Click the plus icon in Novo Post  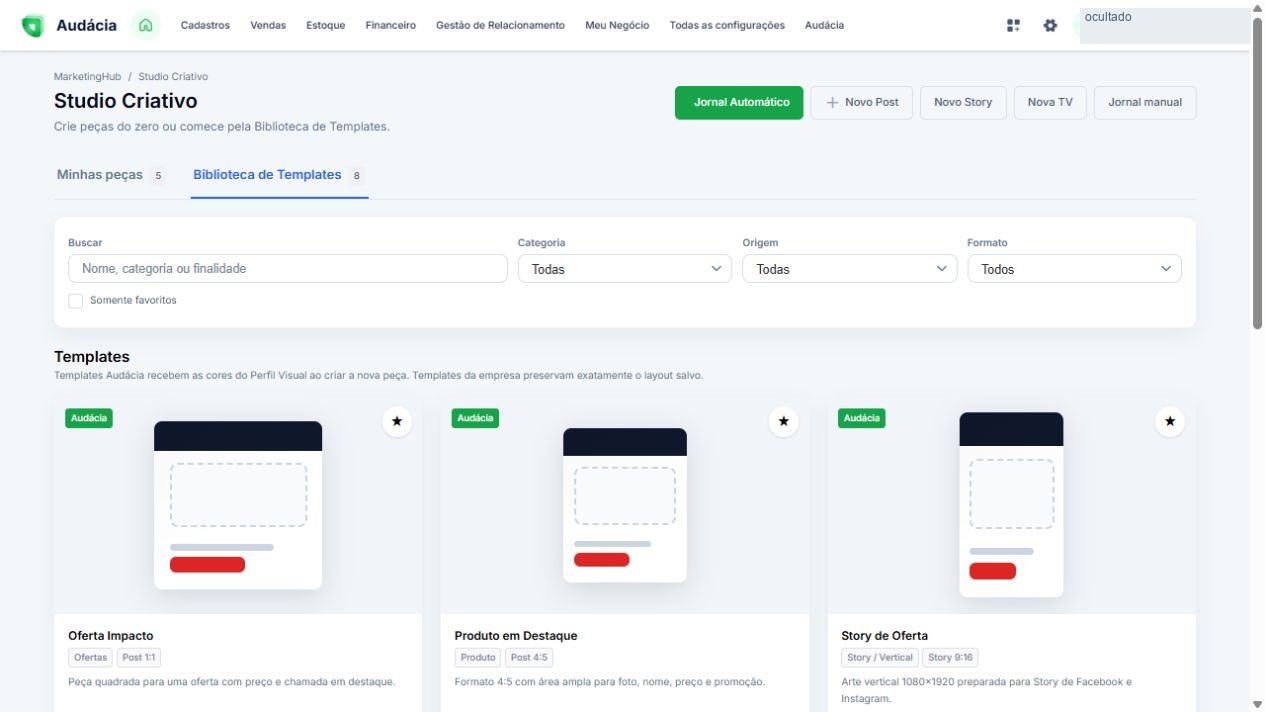pyautogui.click(x=832, y=102)
